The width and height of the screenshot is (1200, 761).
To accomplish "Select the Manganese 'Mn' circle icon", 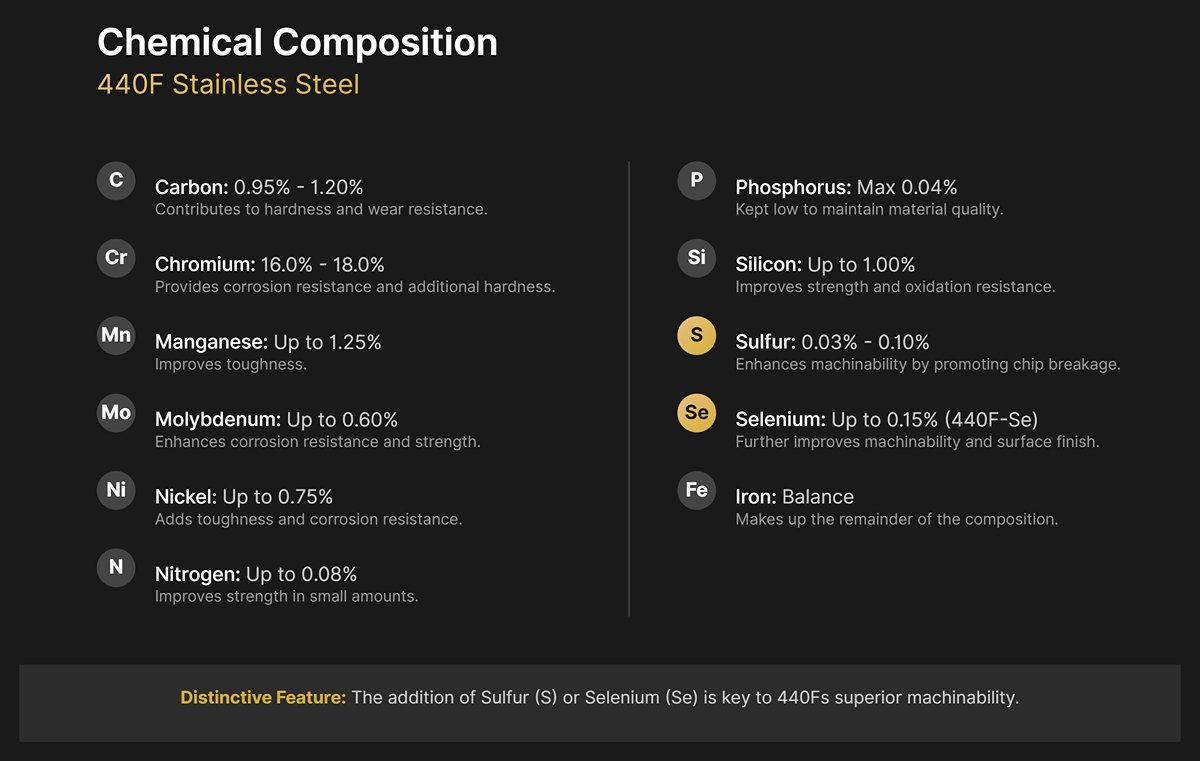I will 116,336.
